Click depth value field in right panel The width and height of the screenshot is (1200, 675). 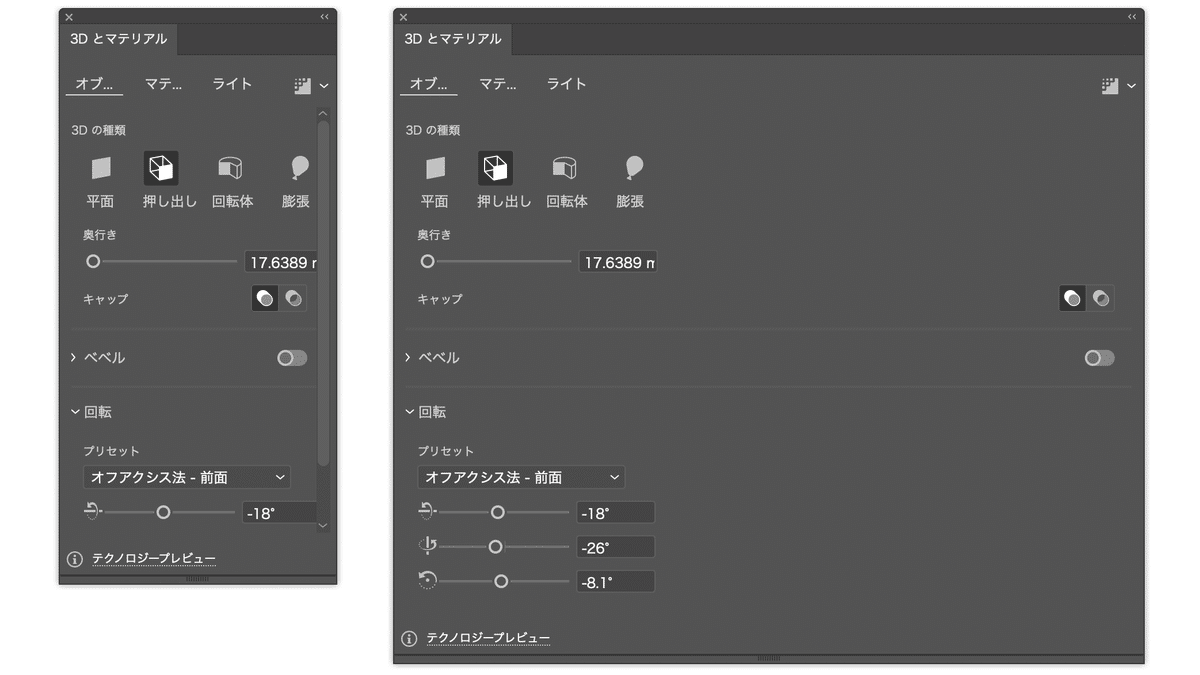coord(617,263)
